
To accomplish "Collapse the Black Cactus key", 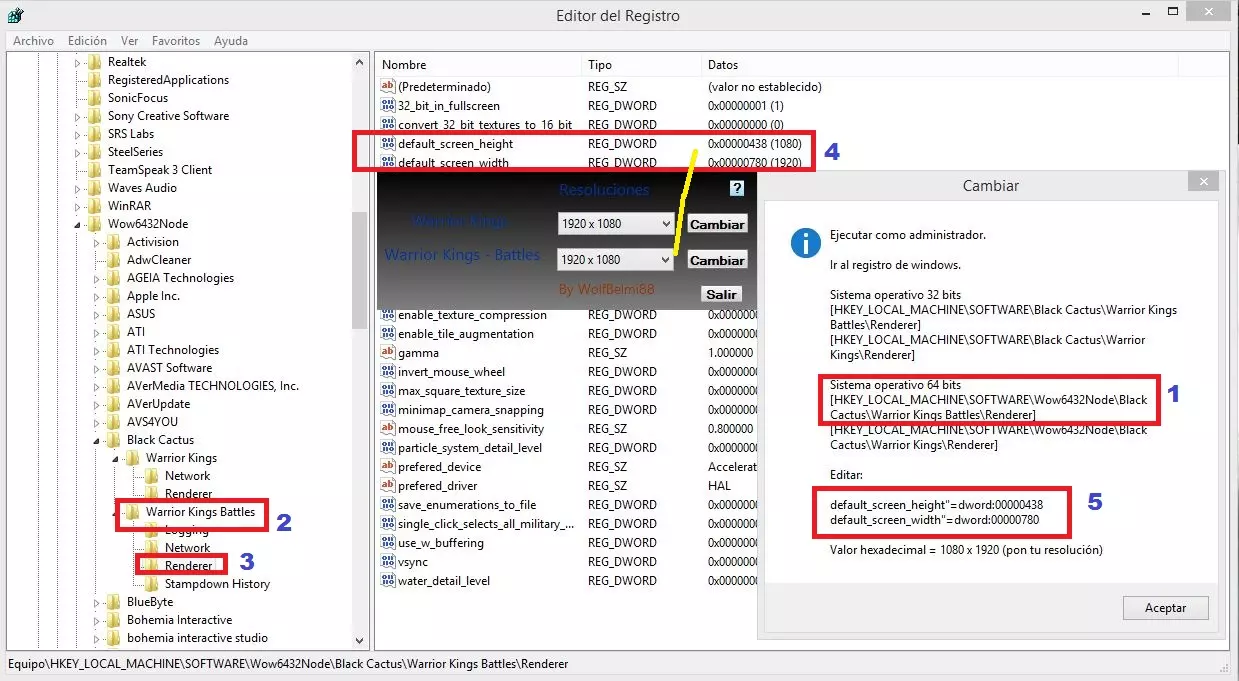I will 97,440.
